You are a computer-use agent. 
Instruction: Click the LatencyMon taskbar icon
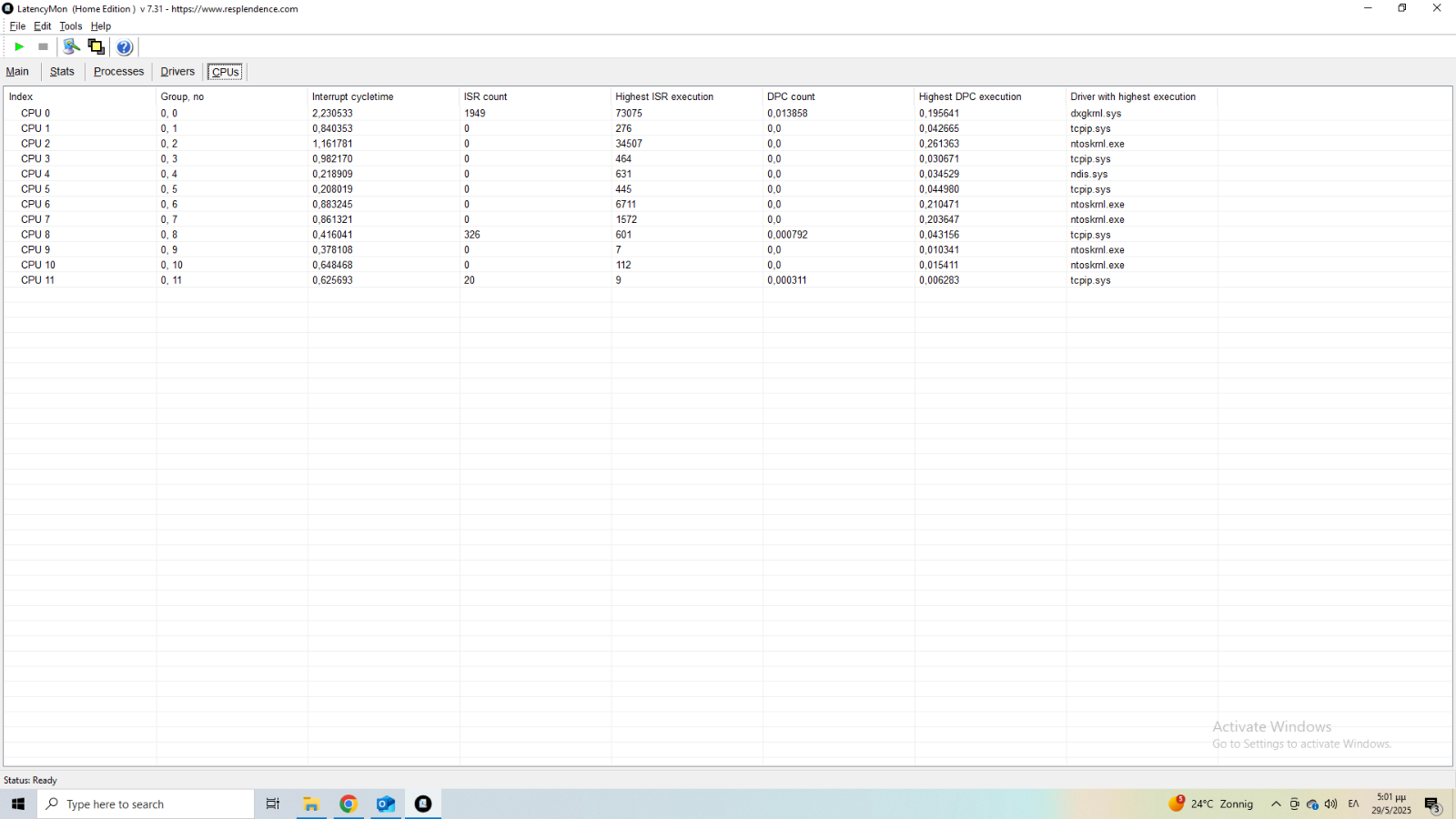[x=423, y=804]
